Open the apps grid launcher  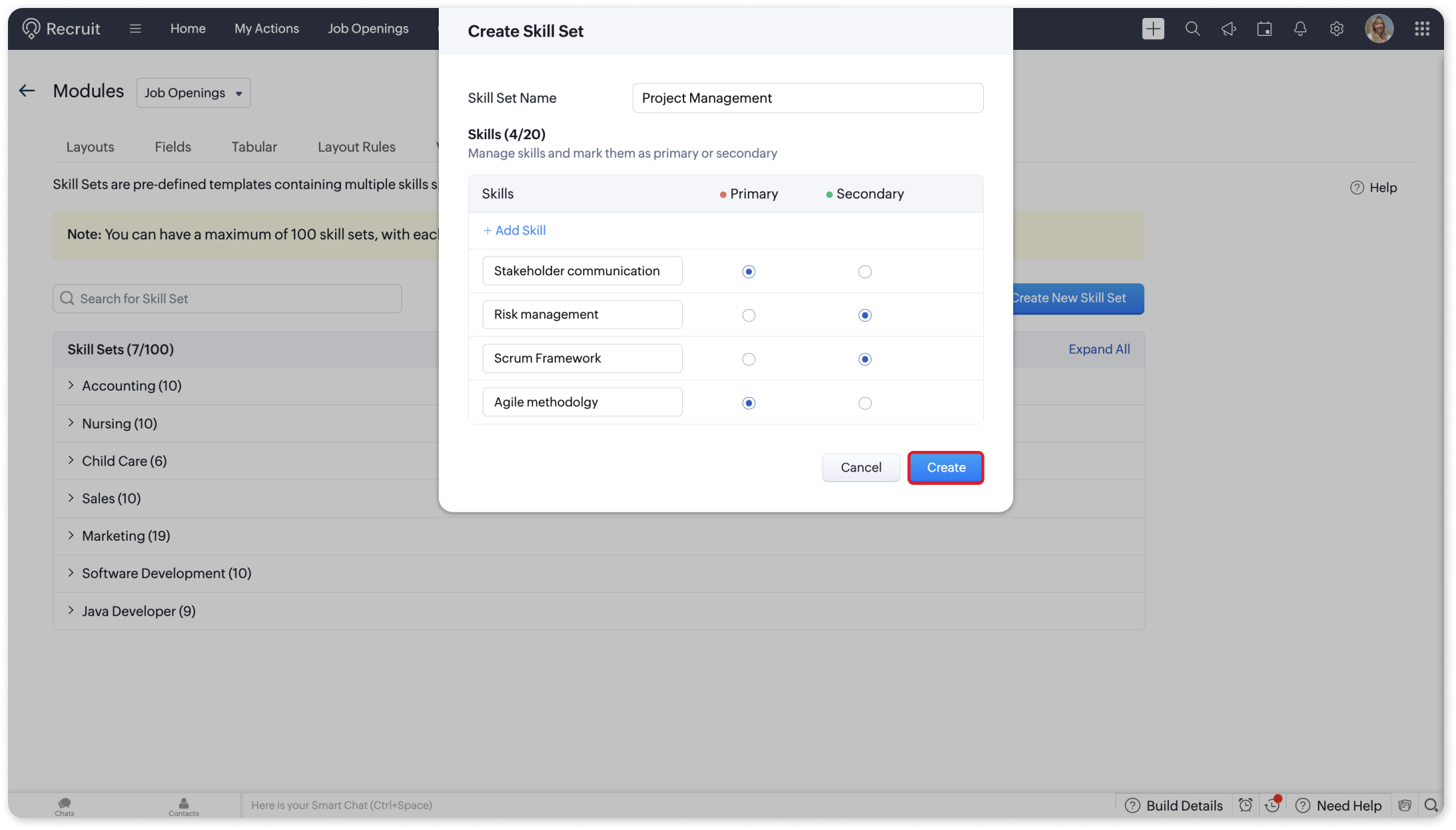click(x=1421, y=29)
